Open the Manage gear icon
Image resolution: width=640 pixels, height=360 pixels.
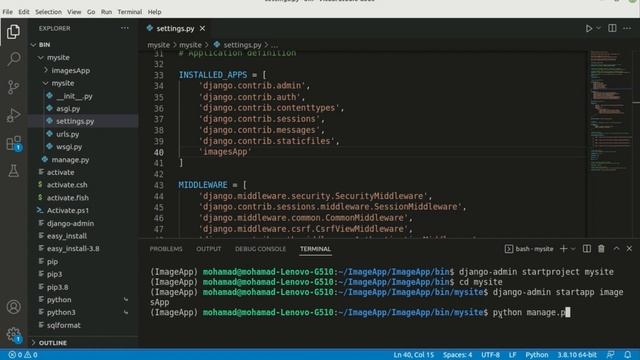[13, 335]
